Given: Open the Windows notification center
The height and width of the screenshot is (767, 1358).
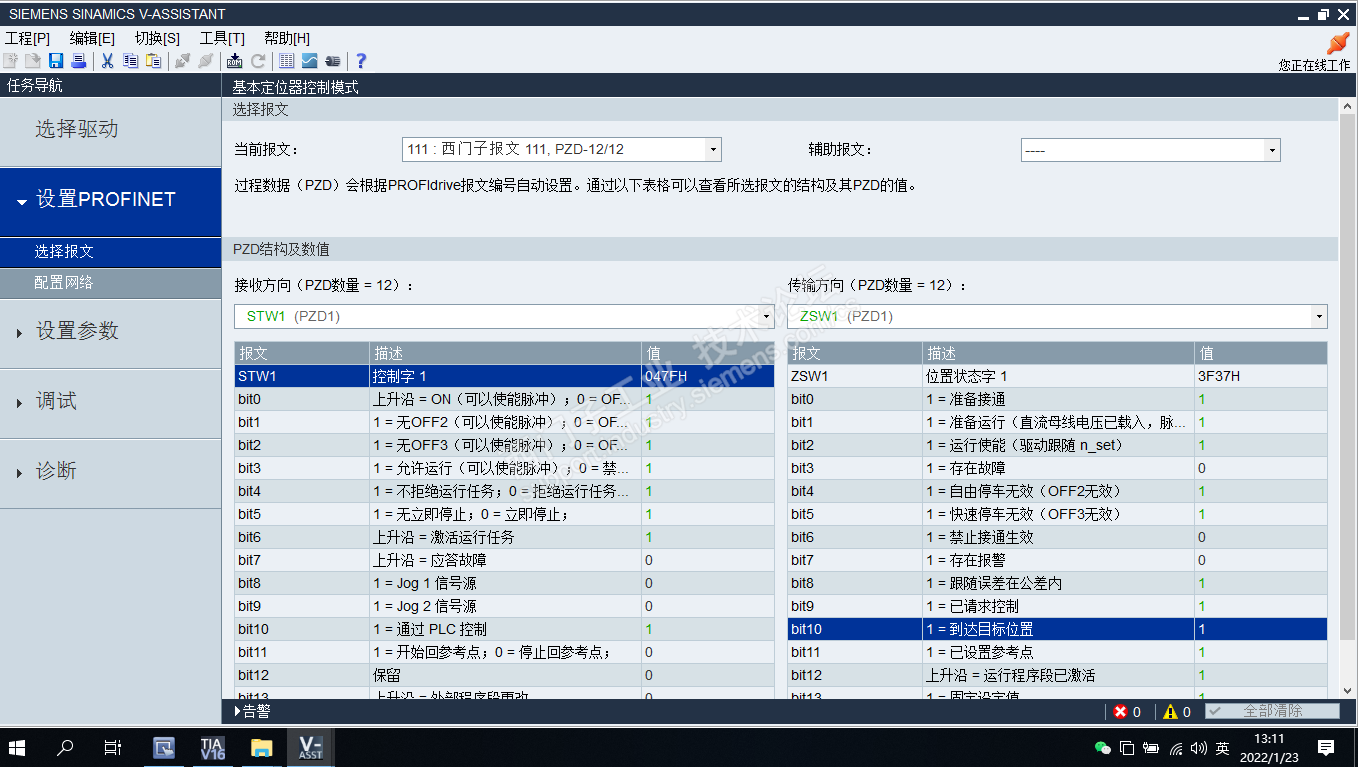Looking at the screenshot, I should (1326, 747).
